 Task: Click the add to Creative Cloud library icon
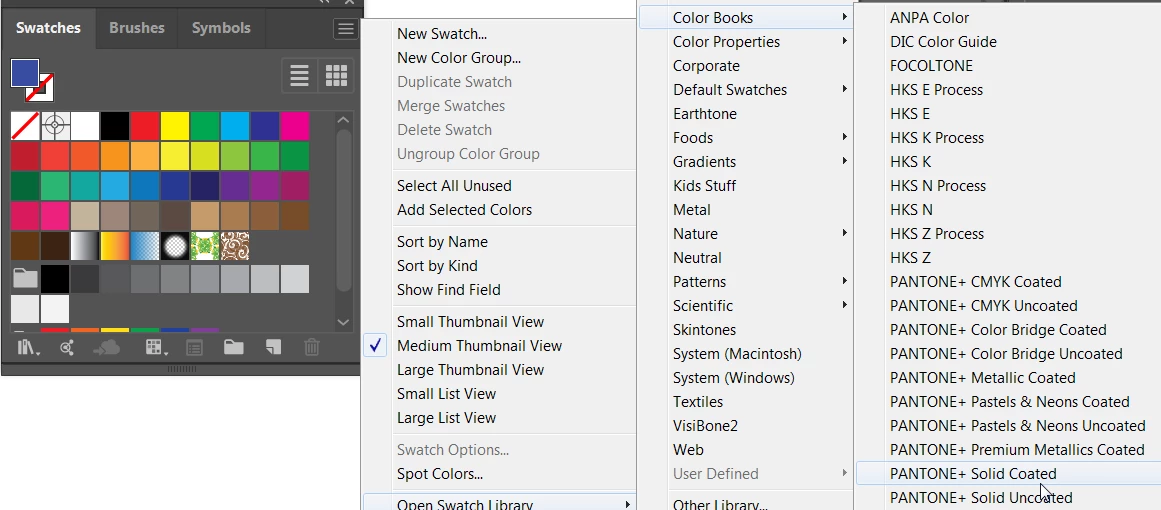pos(107,347)
